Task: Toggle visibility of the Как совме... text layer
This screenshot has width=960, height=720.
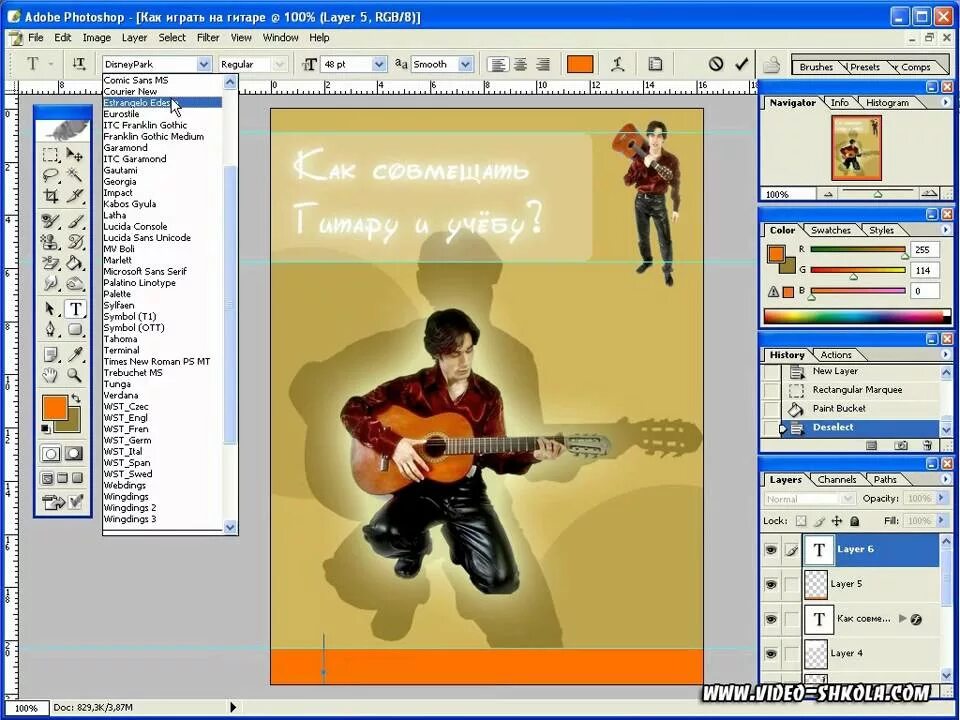Action: click(x=771, y=619)
